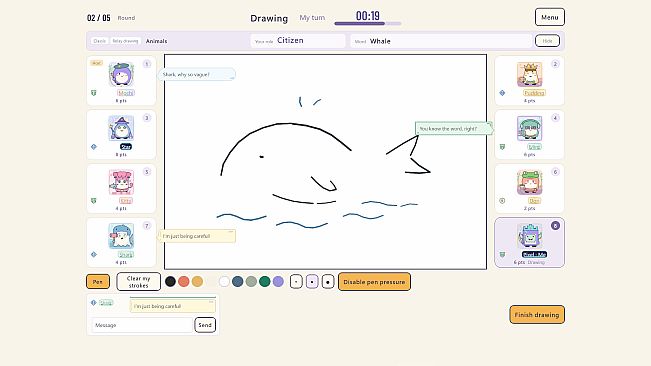Click the blue diamond icon in the chat box
This screenshot has width=651, height=366.
pyautogui.click(x=93, y=303)
